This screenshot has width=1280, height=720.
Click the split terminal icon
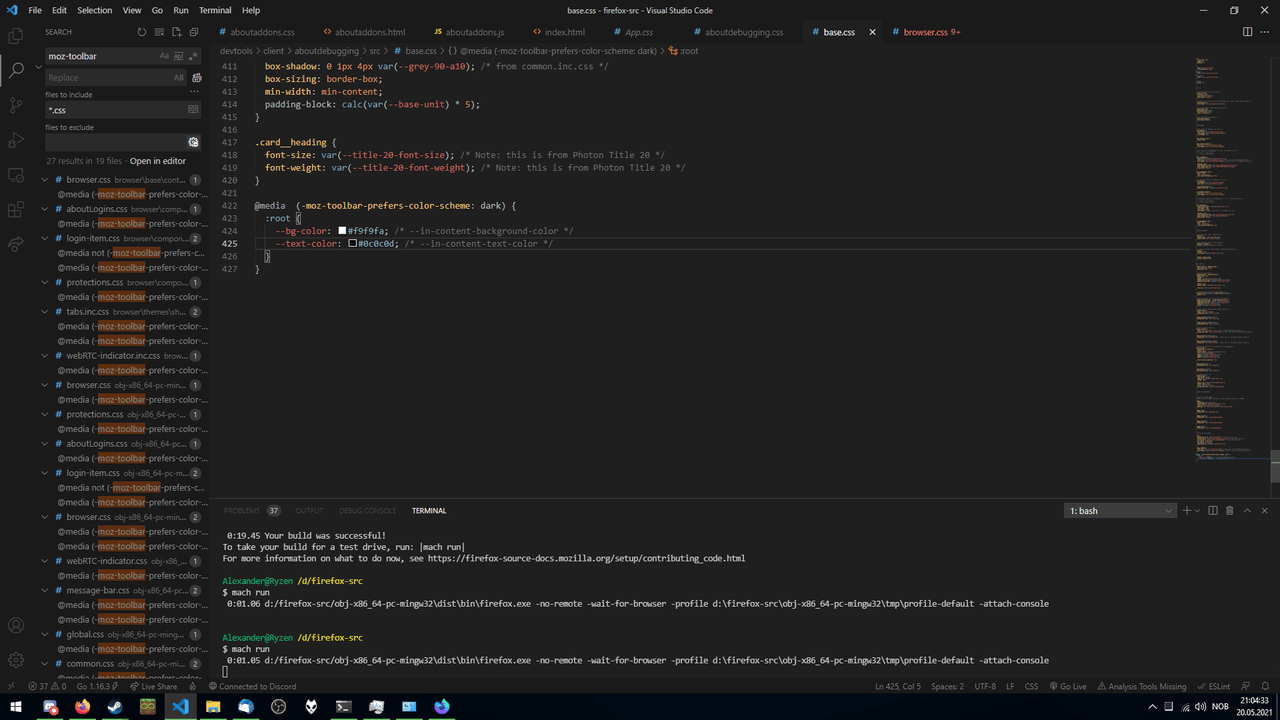(x=1213, y=511)
